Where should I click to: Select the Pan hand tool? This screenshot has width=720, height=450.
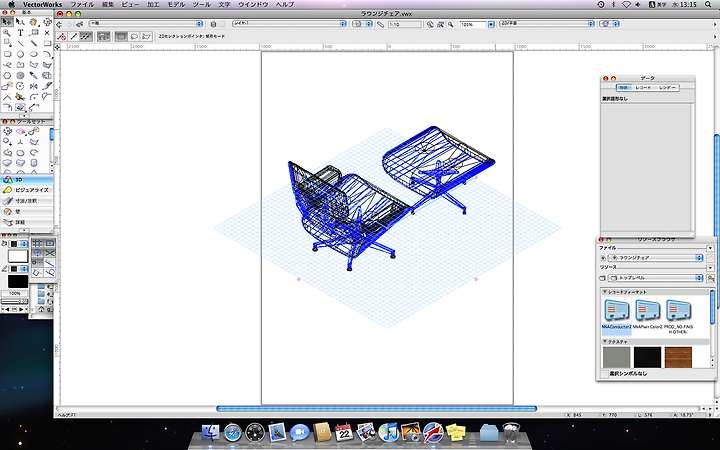click(34, 22)
